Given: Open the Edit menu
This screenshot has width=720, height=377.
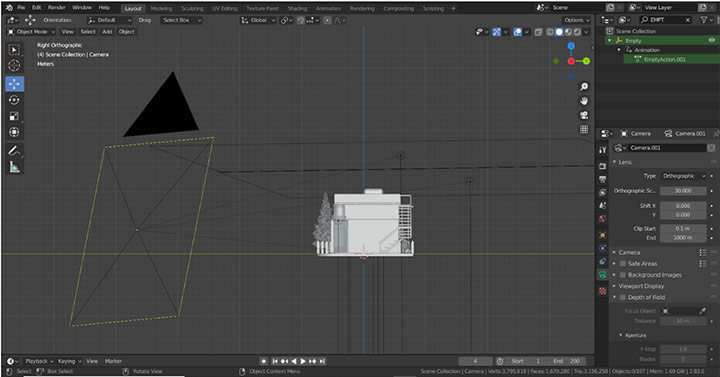Looking at the screenshot, I should [37, 8].
